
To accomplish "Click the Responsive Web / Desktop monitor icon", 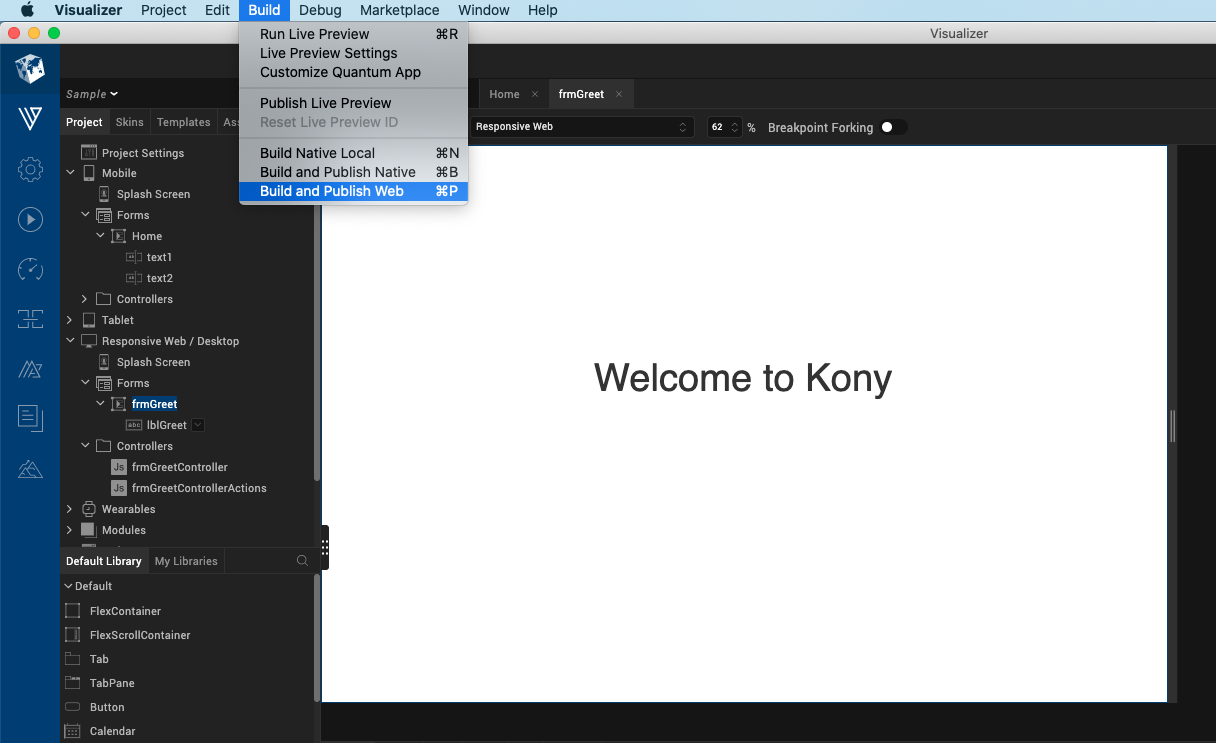I will [88, 341].
